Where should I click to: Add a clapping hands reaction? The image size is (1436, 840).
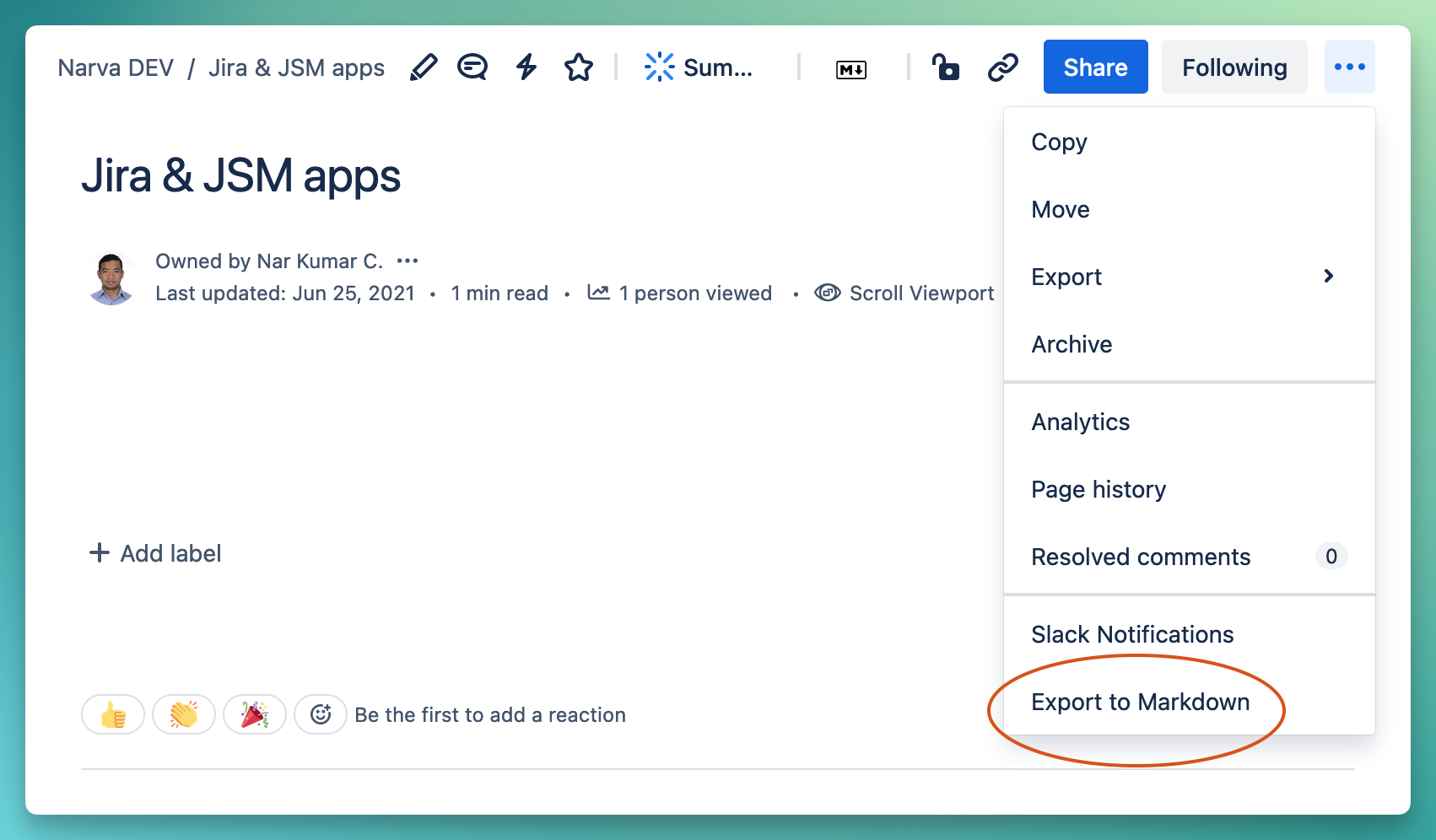pyautogui.click(x=184, y=714)
